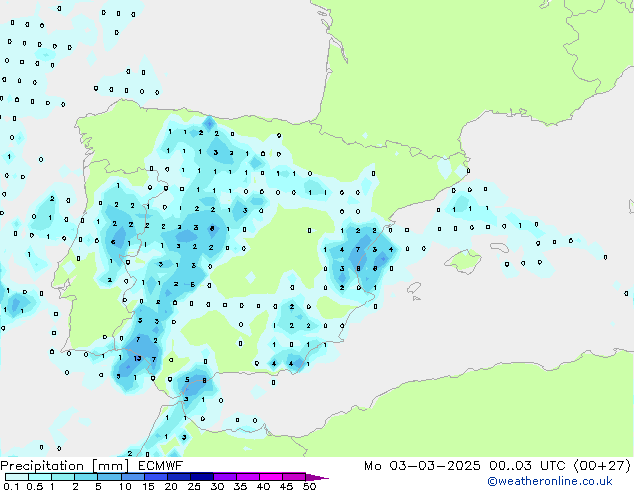Click the "50" legend scale label
634x490 pixels.
(x=310, y=486)
